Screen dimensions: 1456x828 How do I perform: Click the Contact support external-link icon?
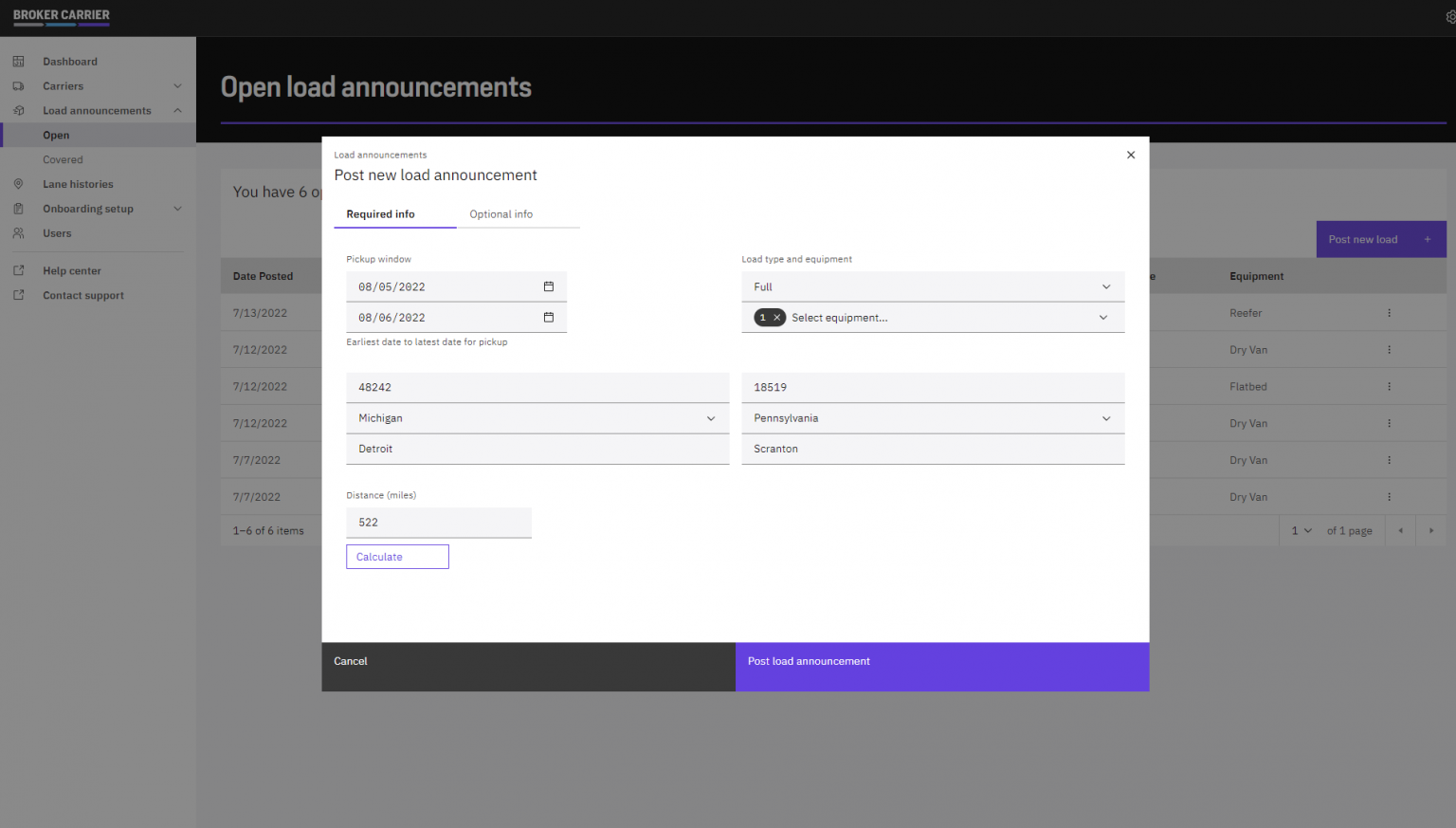coord(18,295)
